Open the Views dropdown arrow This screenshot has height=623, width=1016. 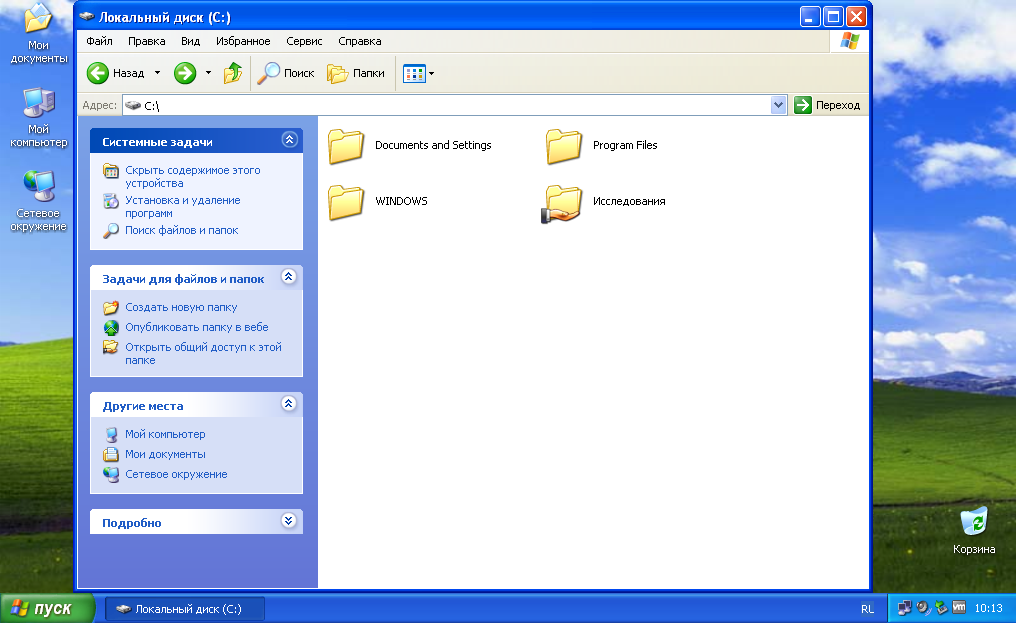(x=432, y=74)
